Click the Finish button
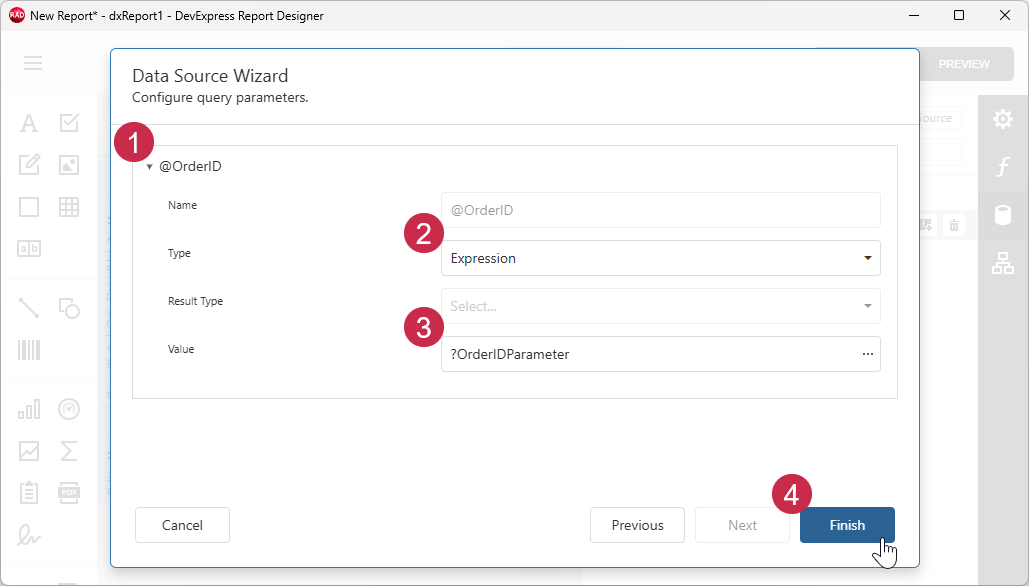 (846, 524)
